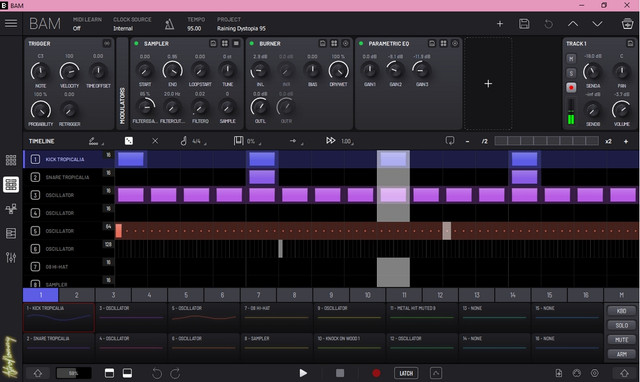The width and height of the screenshot is (640, 382).
Task: Open the list view sidebar icon
Action: [11, 233]
